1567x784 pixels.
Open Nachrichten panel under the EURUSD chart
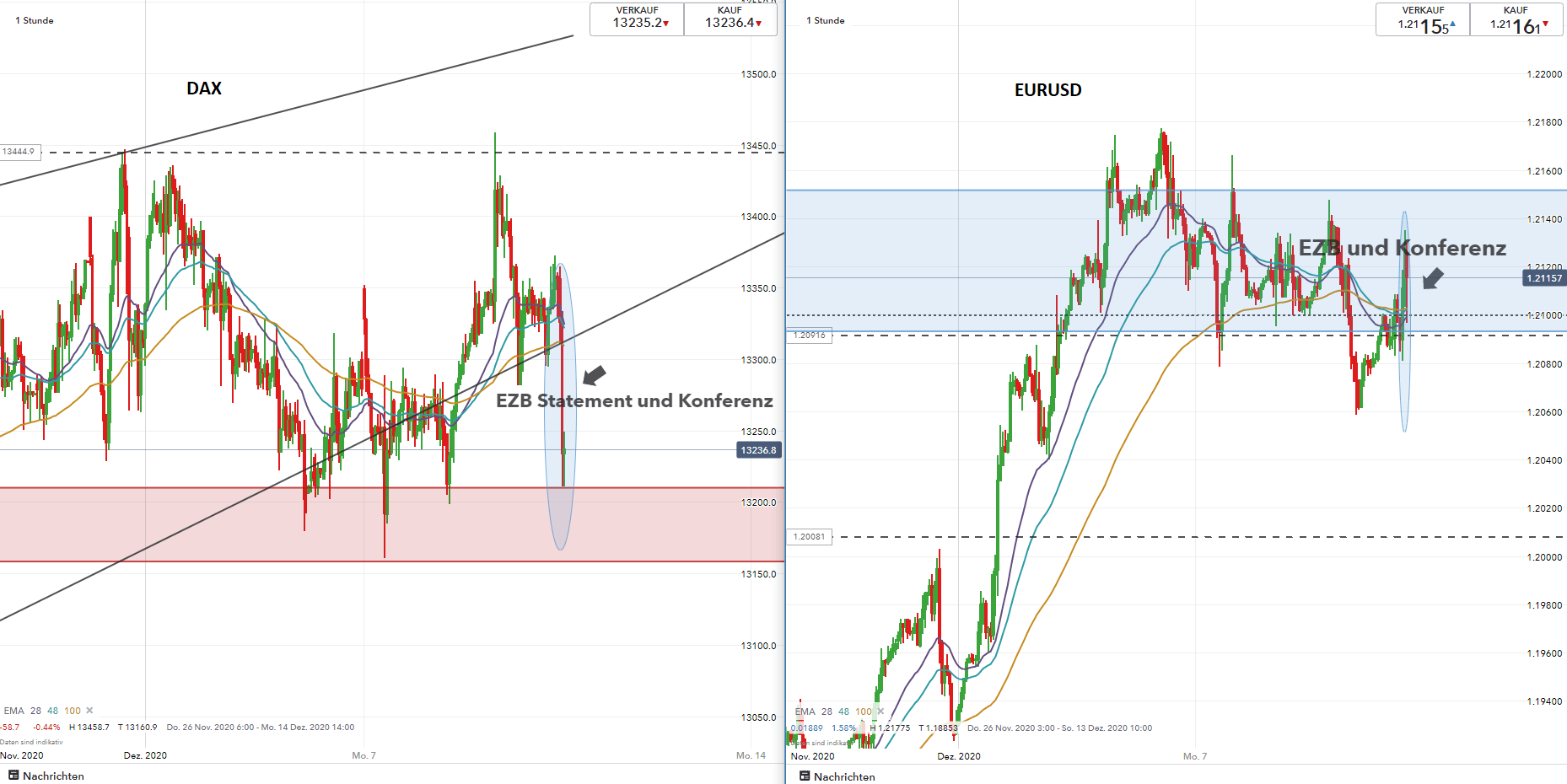point(837,776)
